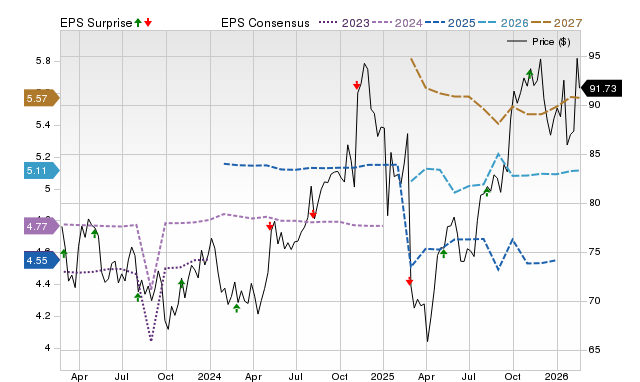
Task: Click the green up arrow in legend
Action: 138,23
